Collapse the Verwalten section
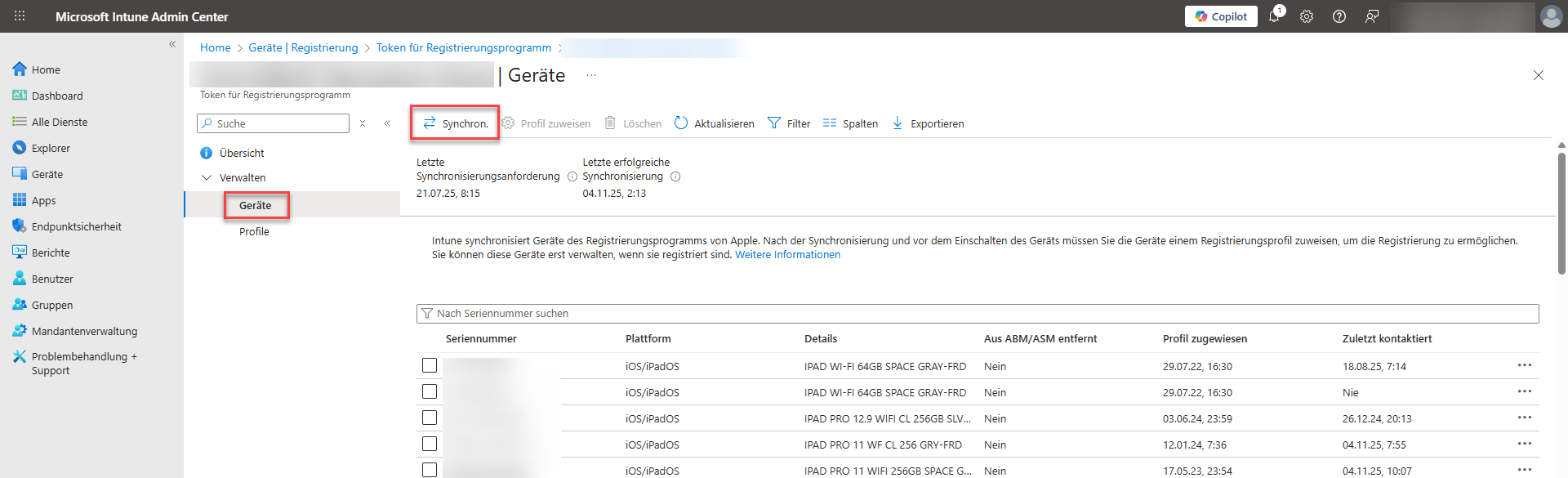Image resolution: width=1568 pixels, height=478 pixels. tap(207, 177)
